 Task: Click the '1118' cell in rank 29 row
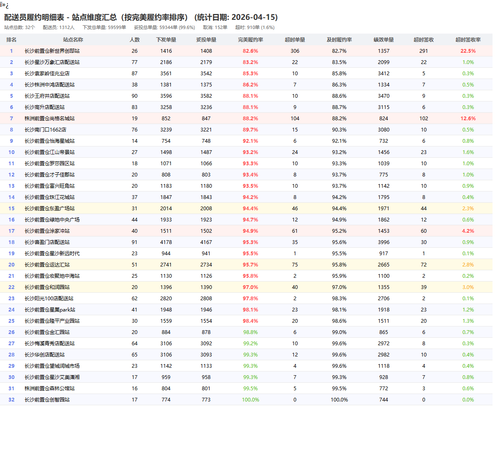point(384,366)
